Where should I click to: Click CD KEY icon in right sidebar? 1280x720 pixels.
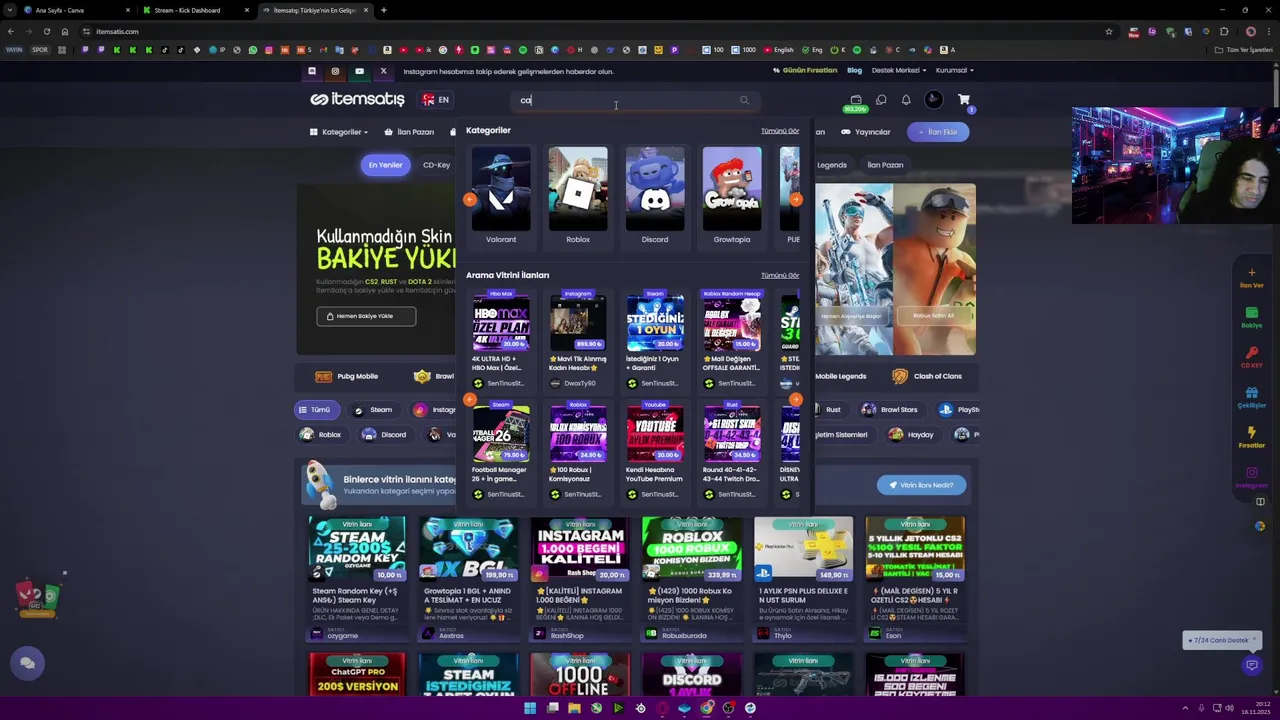[1251, 353]
